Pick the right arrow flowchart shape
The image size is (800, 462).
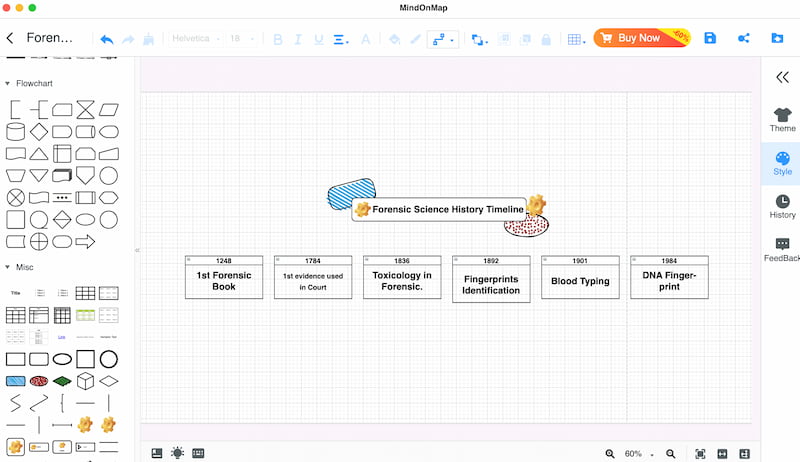point(85,241)
